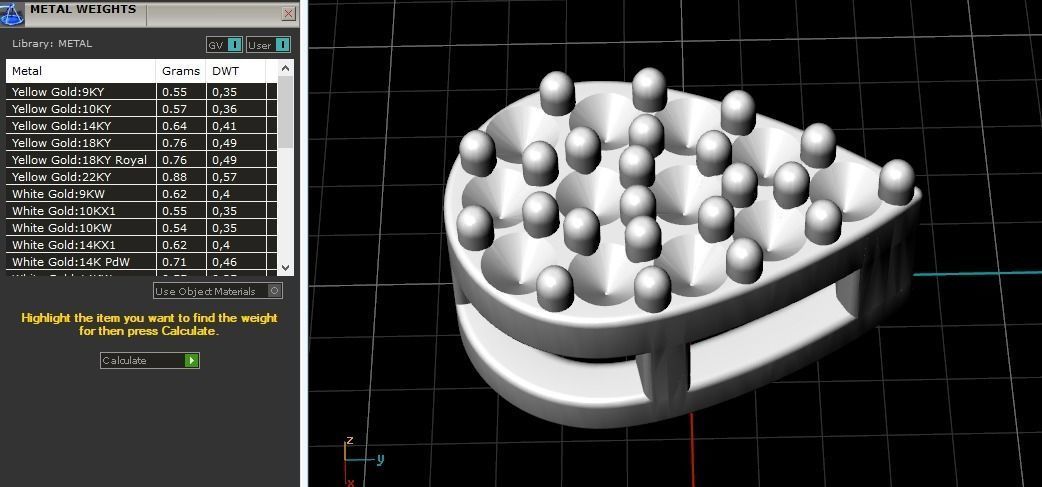The width and height of the screenshot is (1042, 487).
Task: Click the scroll down arrow in metal list
Action: tap(286, 268)
